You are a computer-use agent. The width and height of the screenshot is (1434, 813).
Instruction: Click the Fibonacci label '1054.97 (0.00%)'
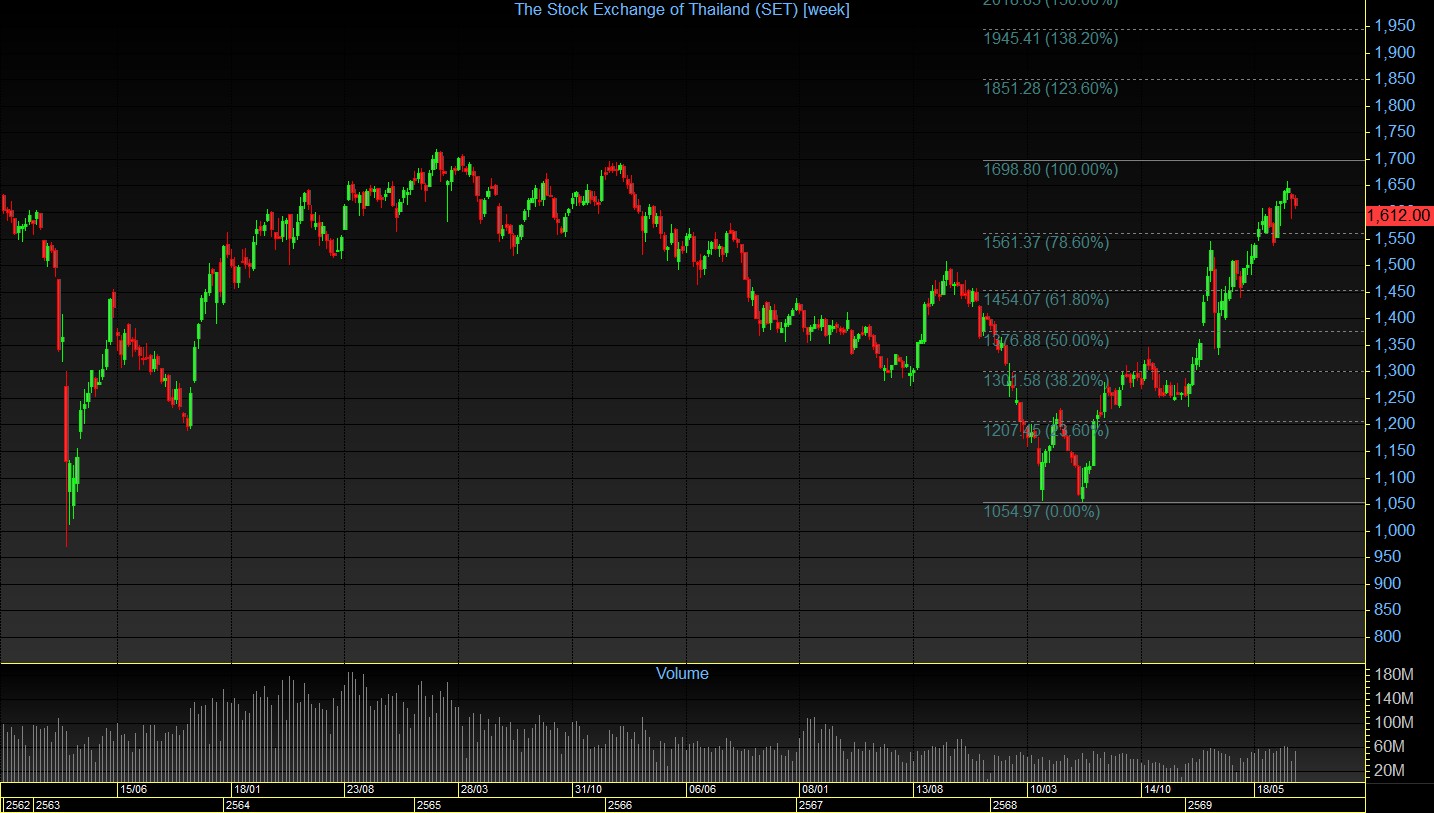[1041, 512]
